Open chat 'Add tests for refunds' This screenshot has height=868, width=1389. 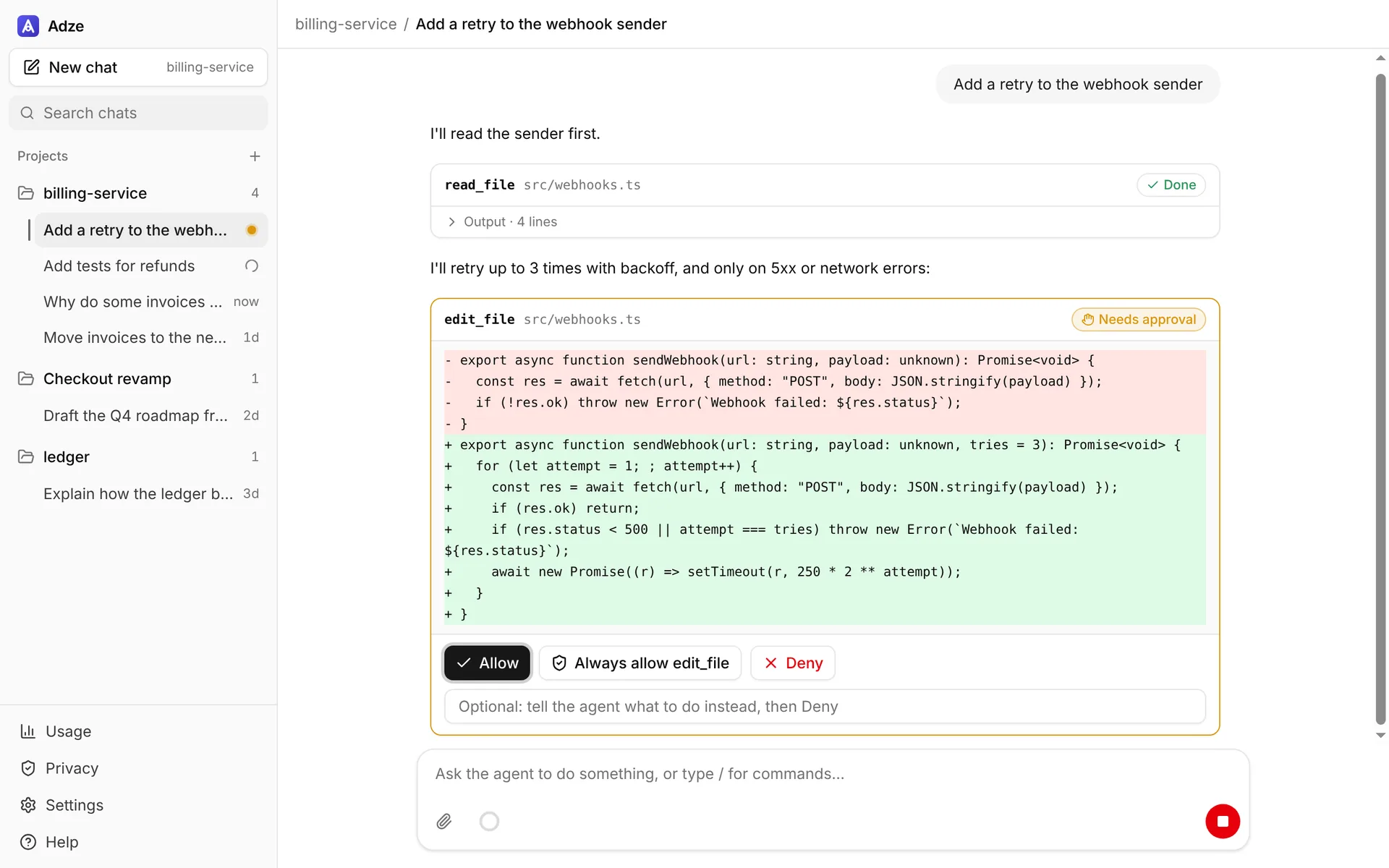[151, 265]
